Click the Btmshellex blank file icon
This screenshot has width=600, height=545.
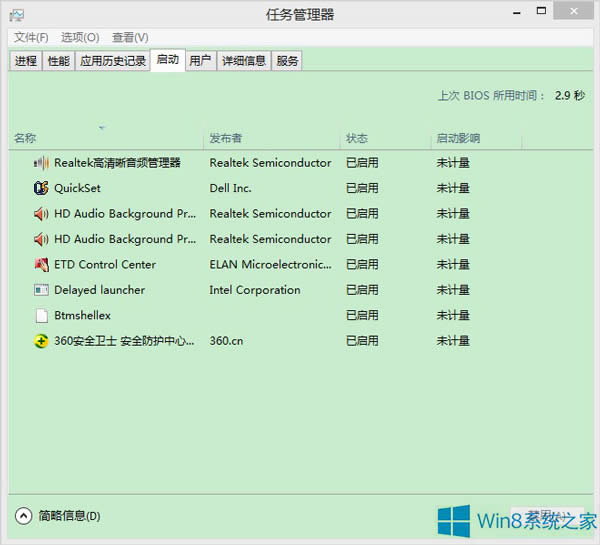pos(41,316)
